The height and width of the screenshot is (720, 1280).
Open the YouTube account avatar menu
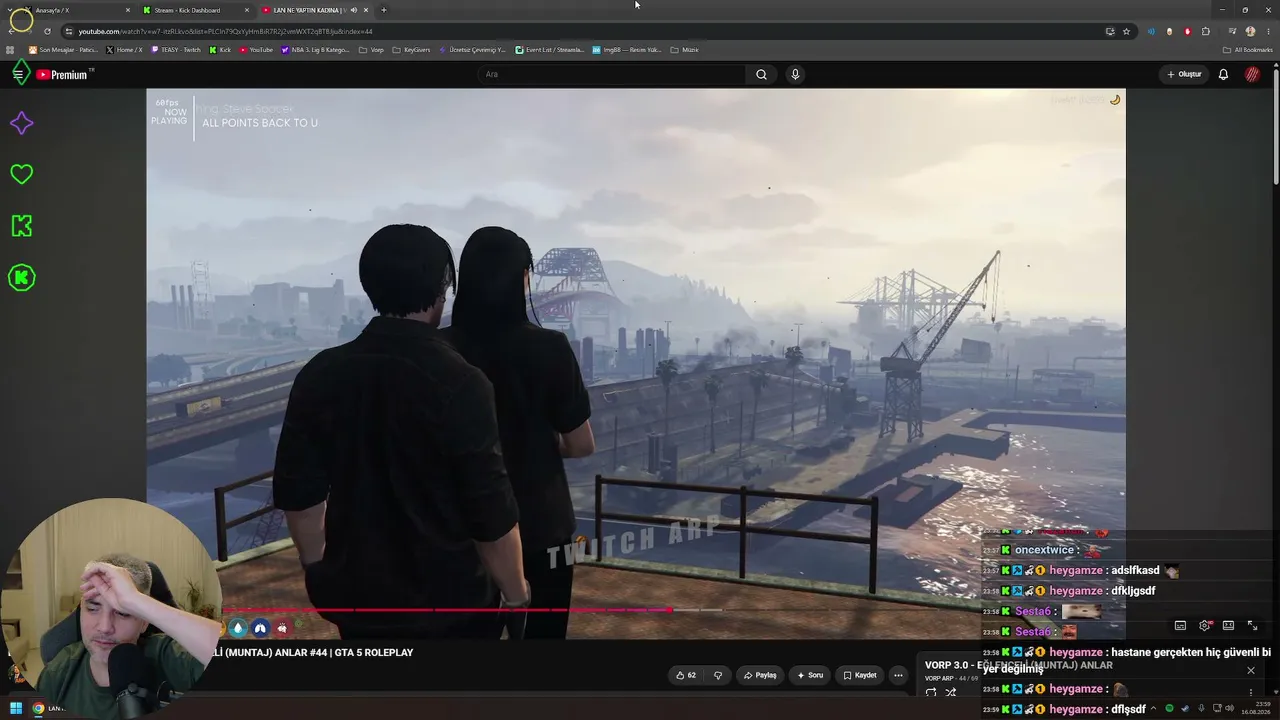coord(1252,74)
